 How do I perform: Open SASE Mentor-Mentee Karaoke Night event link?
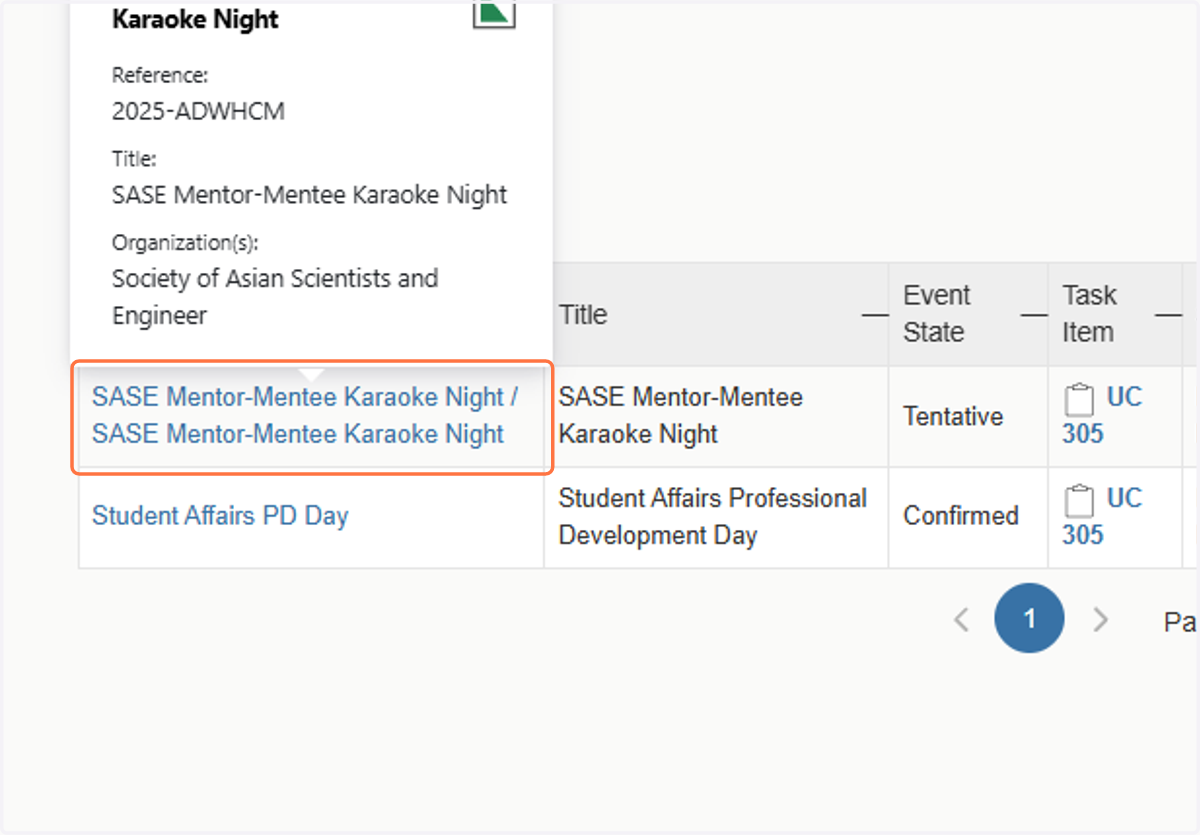point(305,415)
